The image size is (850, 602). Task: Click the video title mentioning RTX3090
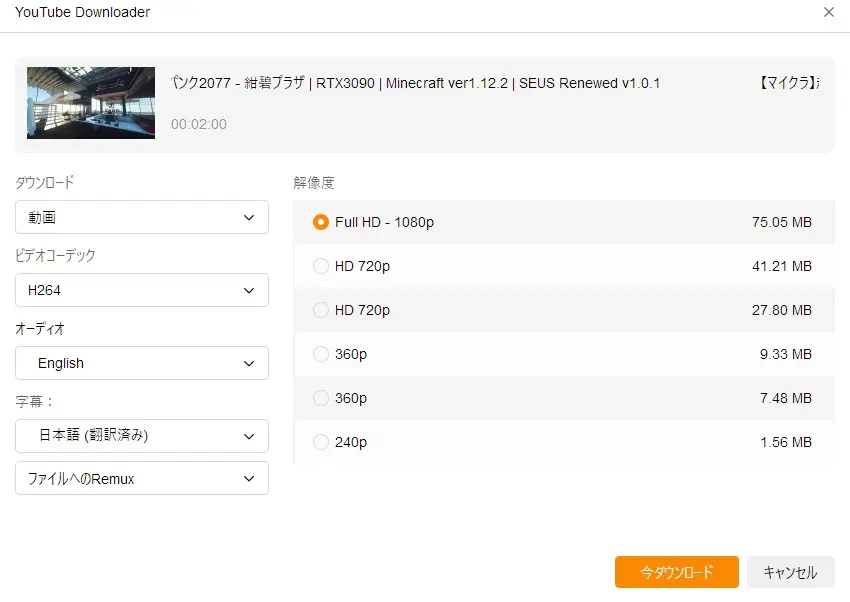pyautogui.click(x=415, y=83)
